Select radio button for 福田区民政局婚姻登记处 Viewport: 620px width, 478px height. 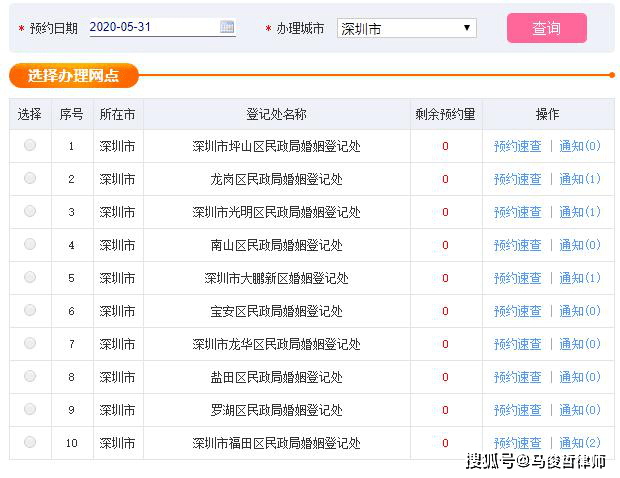[30, 442]
